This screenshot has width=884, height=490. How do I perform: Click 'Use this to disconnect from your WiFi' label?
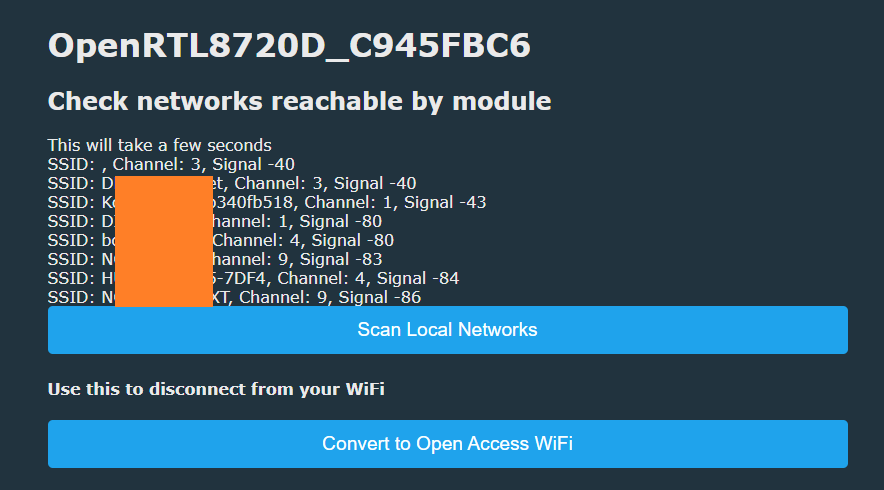click(216, 390)
